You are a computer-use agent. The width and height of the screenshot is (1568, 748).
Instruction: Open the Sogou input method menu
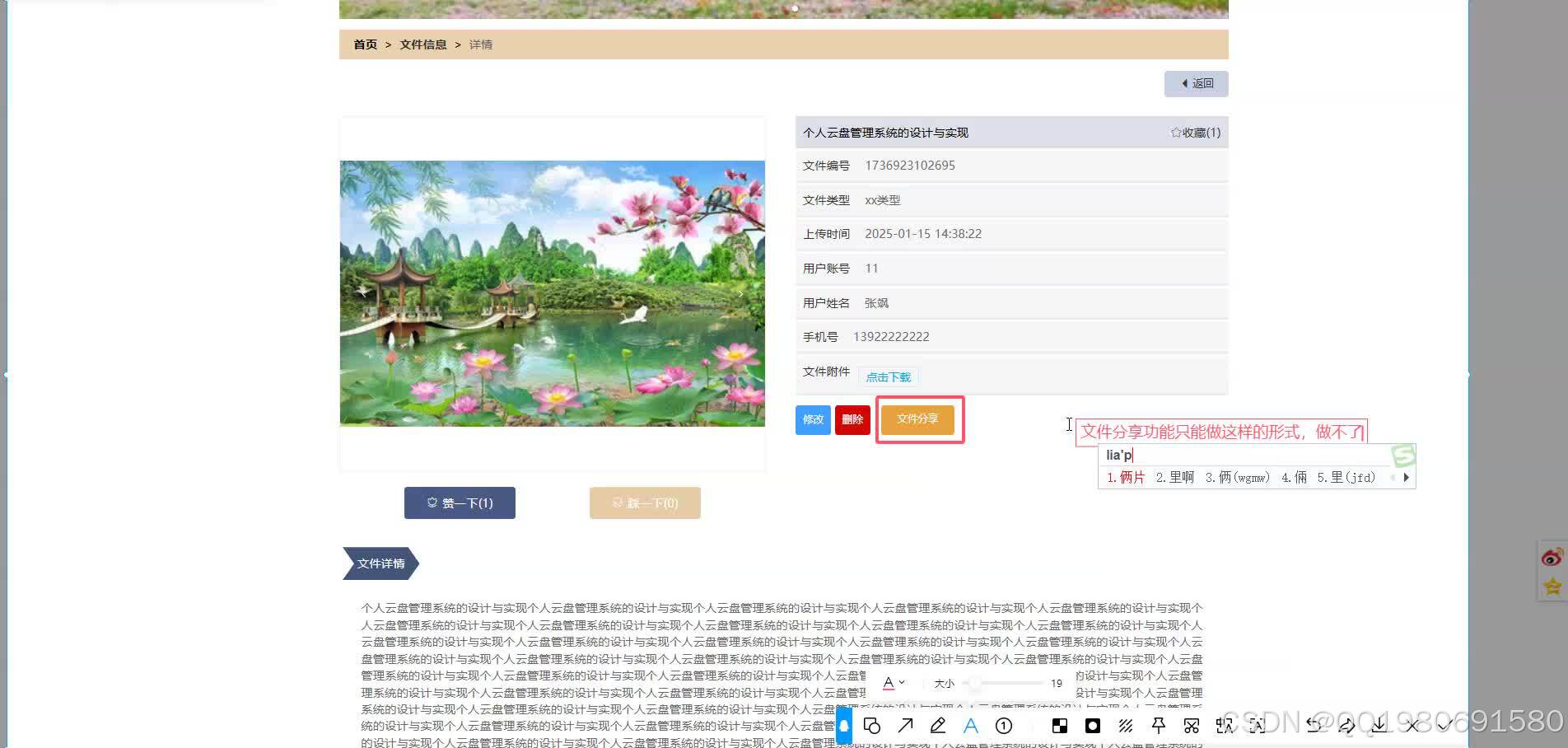pos(1402,455)
